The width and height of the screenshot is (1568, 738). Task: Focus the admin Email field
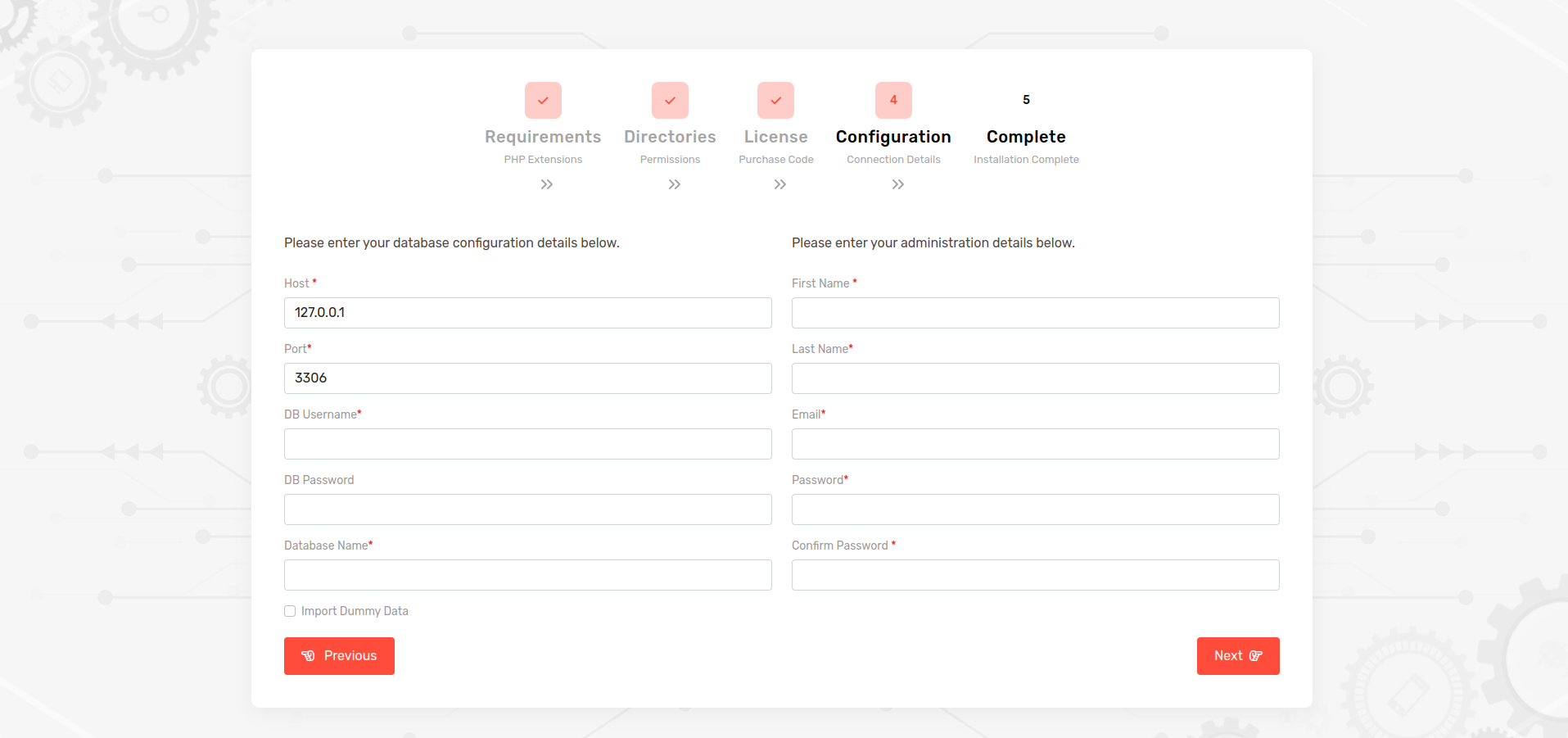(x=1035, y=444)
